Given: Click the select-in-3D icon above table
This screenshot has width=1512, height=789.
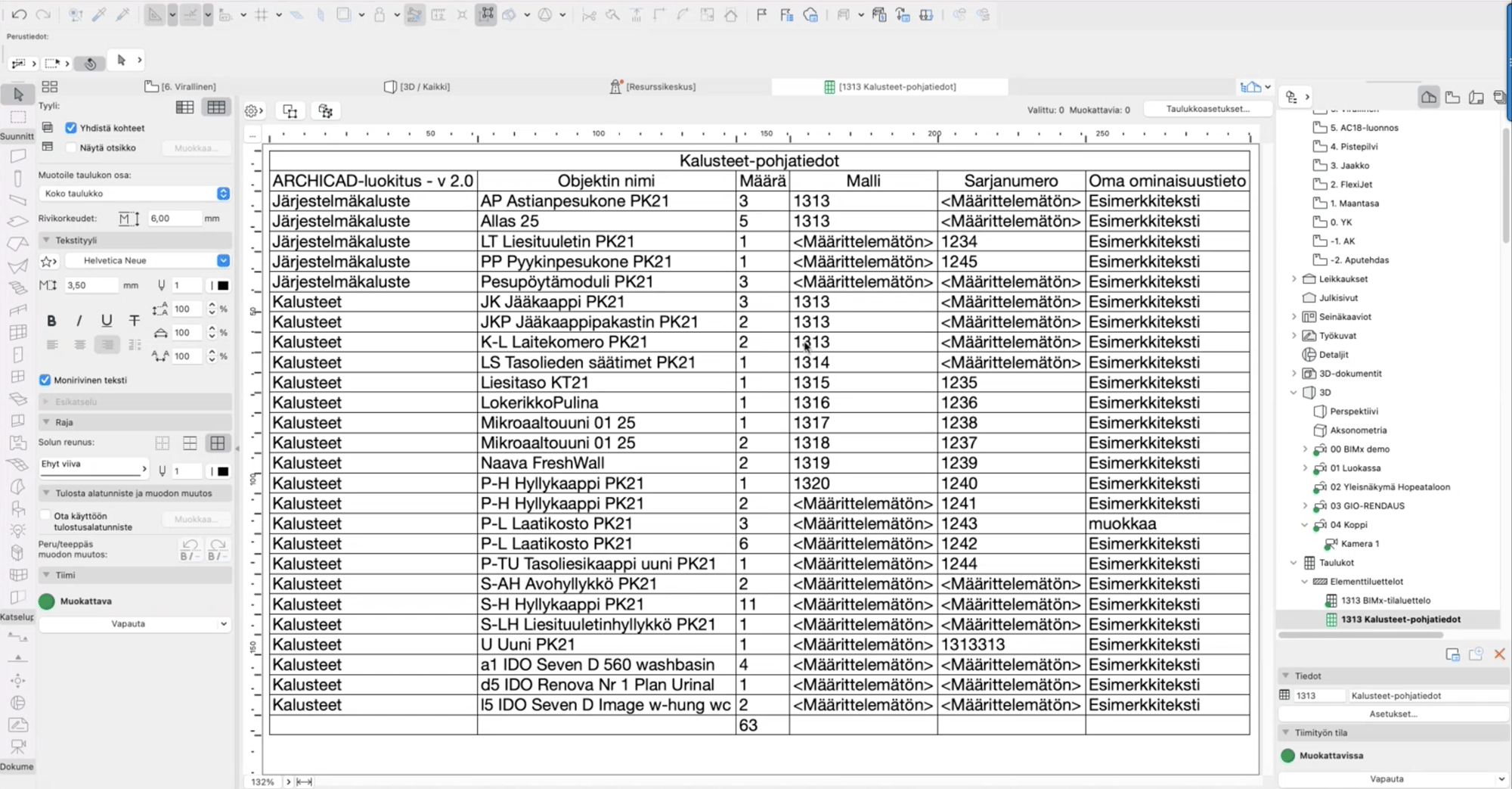Looking at the screenshot, I should point(326,111).
